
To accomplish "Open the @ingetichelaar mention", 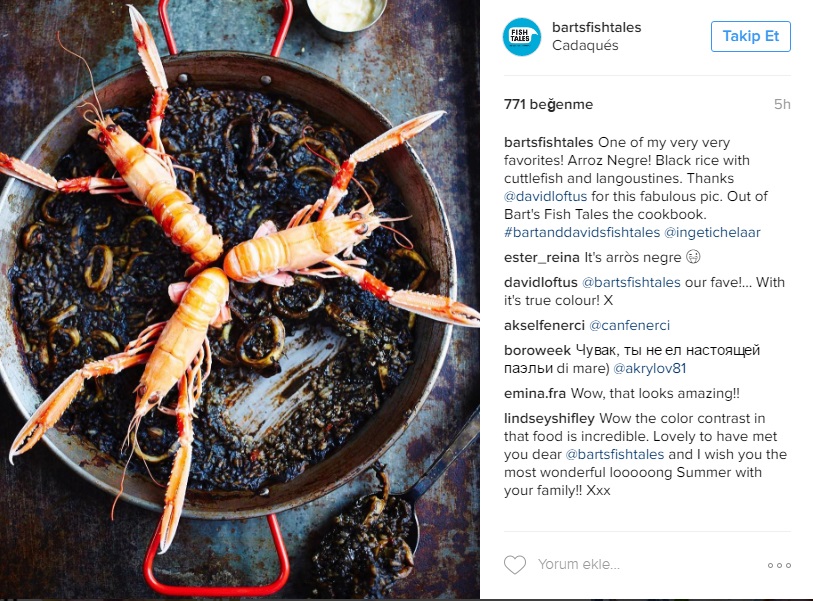I will (712, 232).
